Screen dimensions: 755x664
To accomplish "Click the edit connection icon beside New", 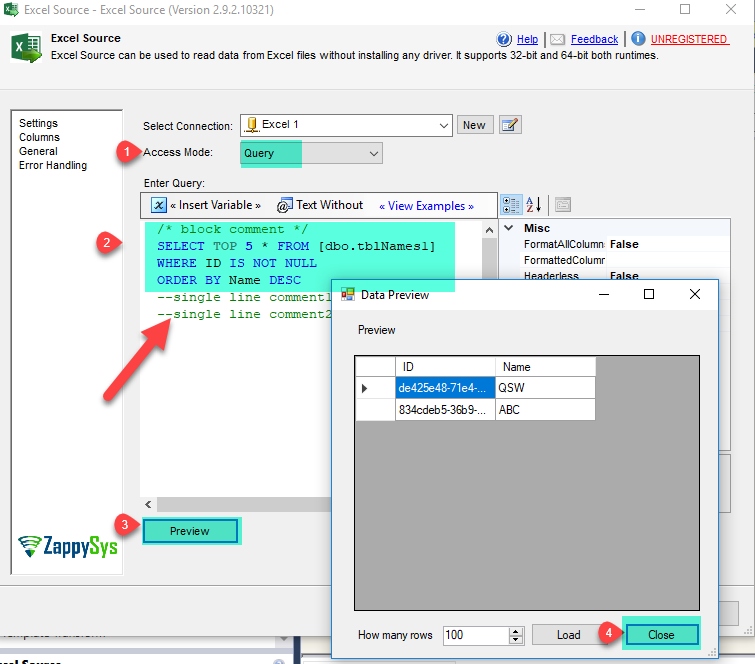I will coord(510,125).
